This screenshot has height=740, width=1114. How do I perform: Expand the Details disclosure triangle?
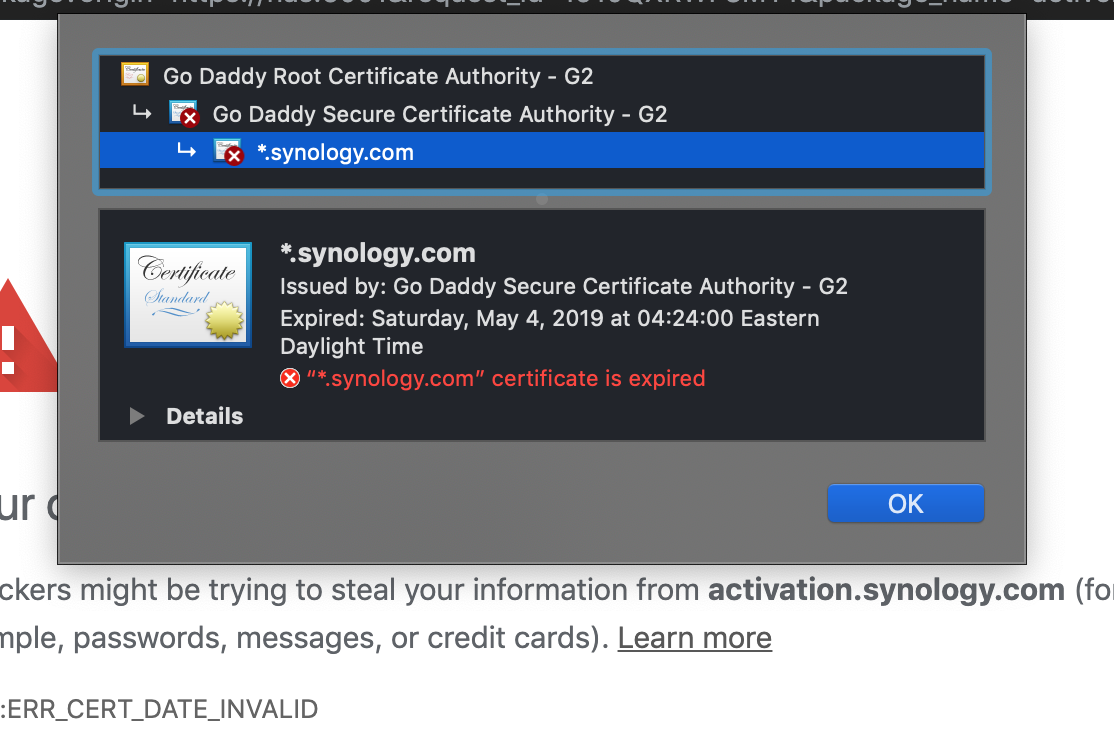136,416
